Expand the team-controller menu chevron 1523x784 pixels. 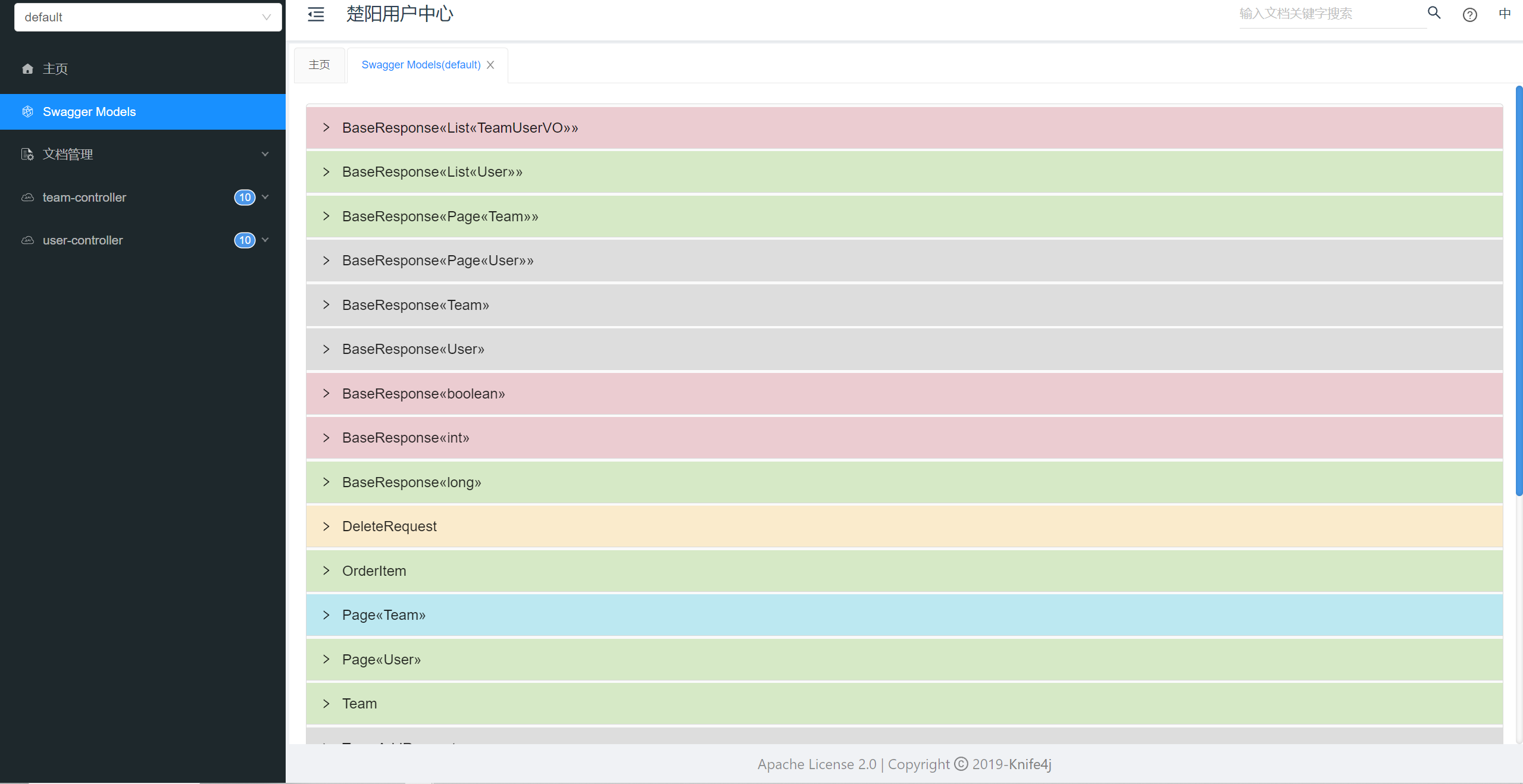(265, 197)
